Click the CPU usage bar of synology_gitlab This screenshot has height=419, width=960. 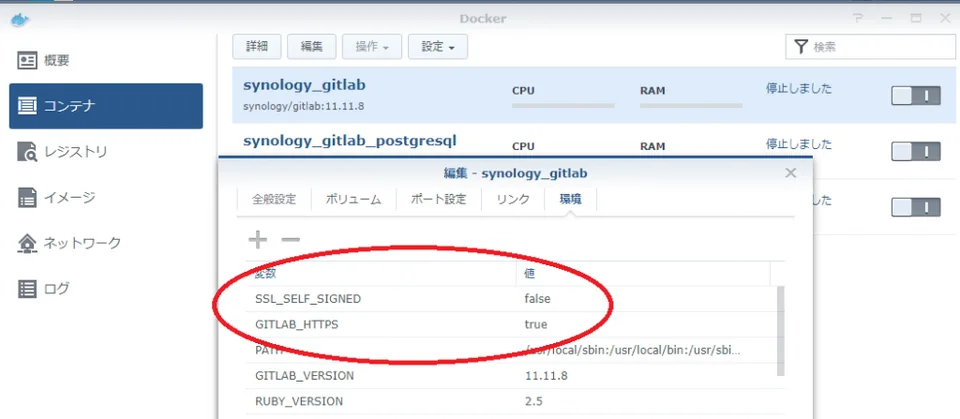point(563,106)
